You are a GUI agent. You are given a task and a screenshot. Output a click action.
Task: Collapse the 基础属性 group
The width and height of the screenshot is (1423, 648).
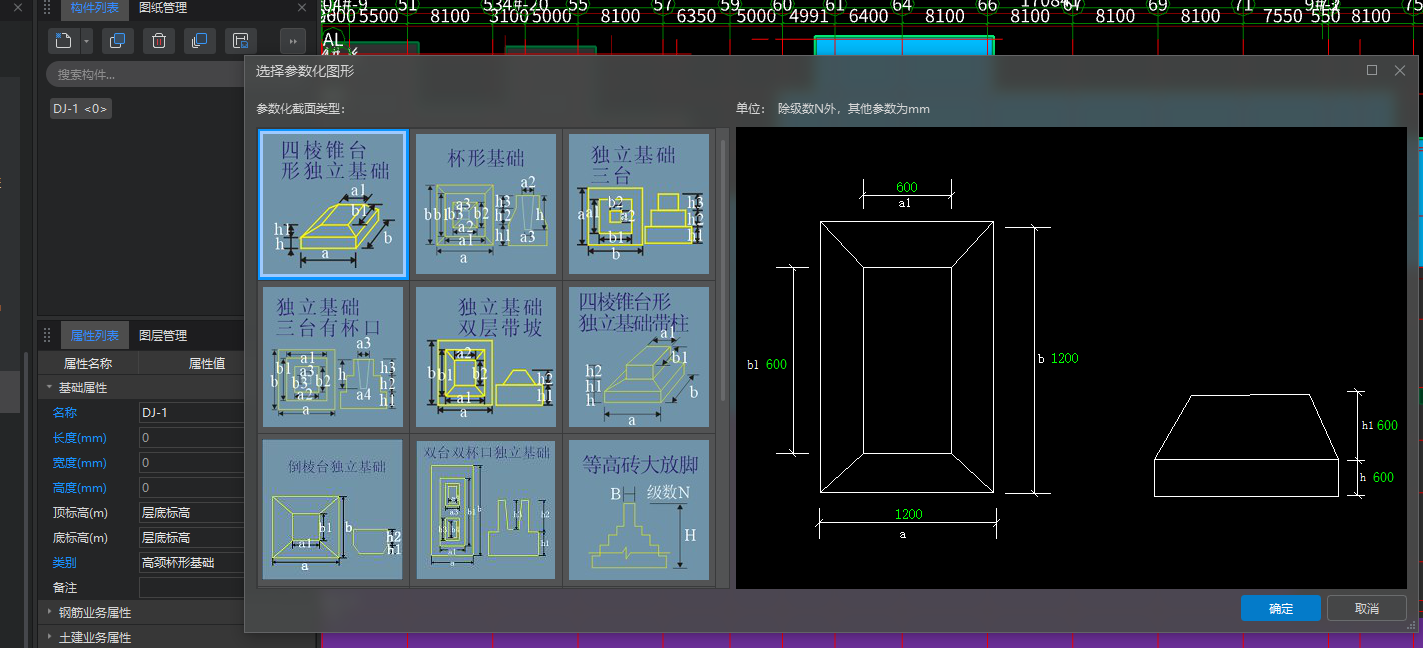coord(49,387)
